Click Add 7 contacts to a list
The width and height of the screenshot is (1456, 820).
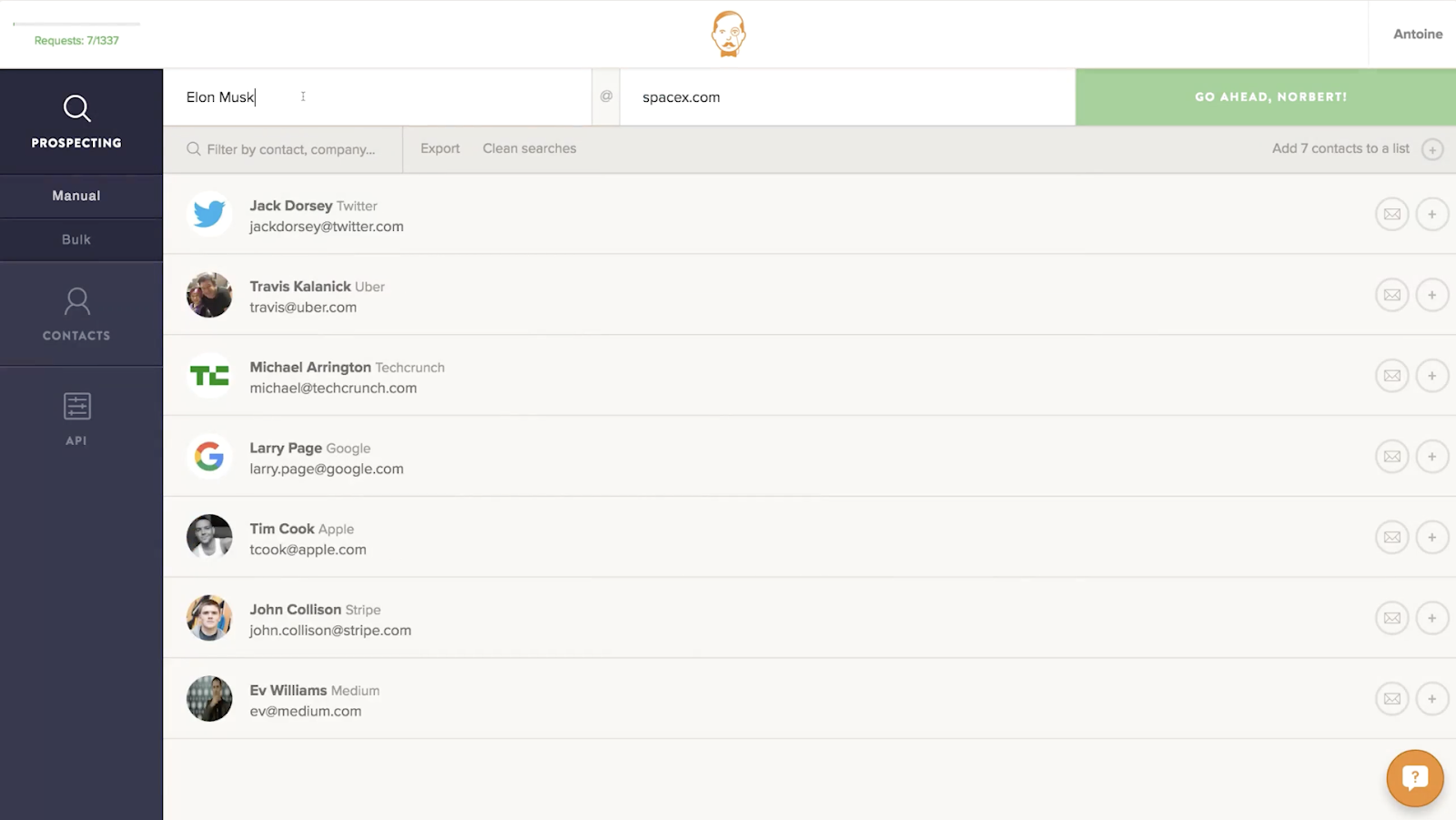pyautogui.click(x=1340, y=148)
